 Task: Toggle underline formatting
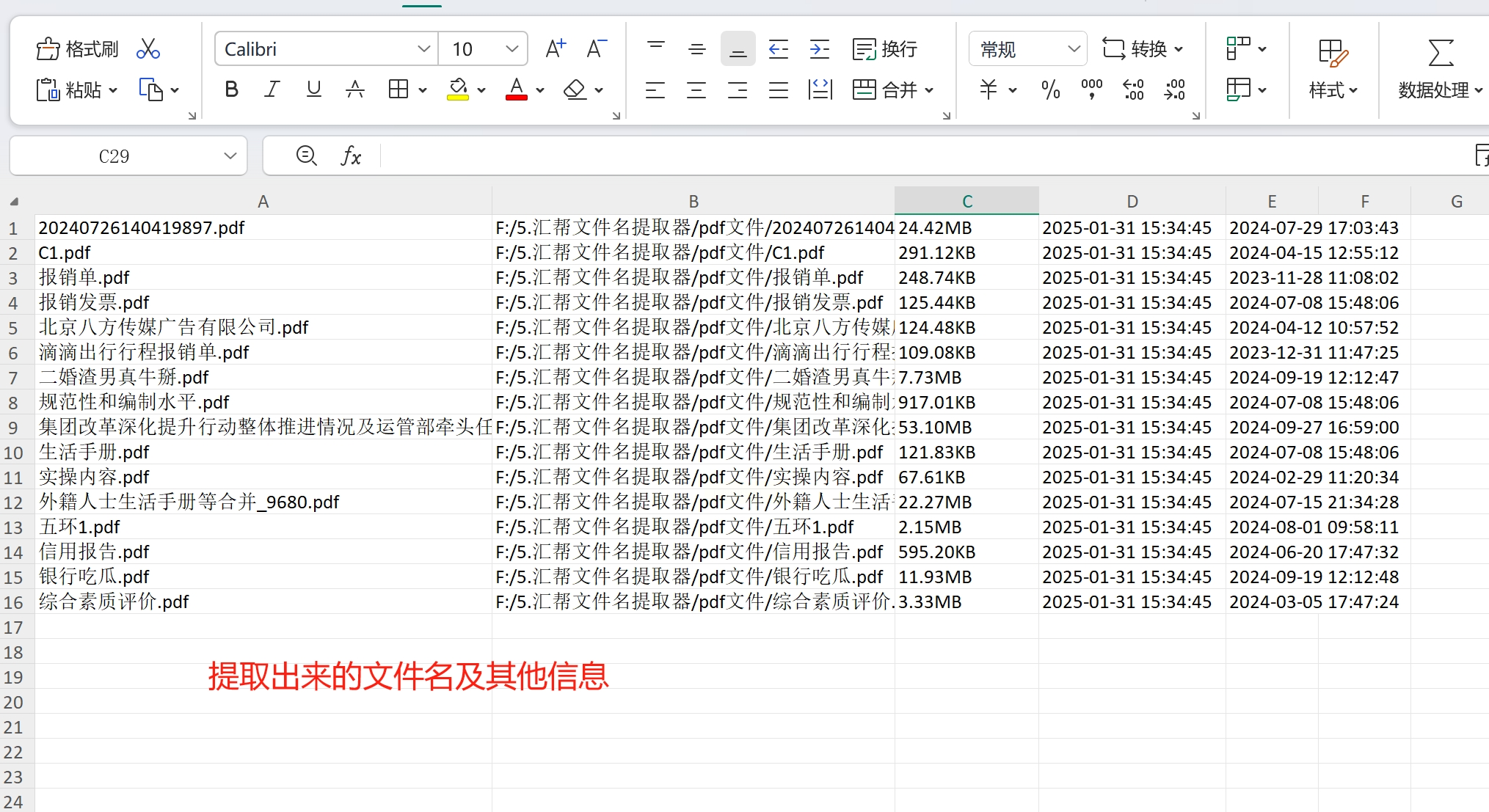click(313, 89)
